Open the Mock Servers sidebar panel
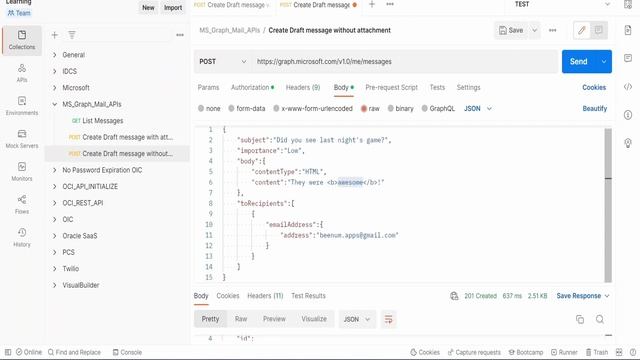 (22, 139)
